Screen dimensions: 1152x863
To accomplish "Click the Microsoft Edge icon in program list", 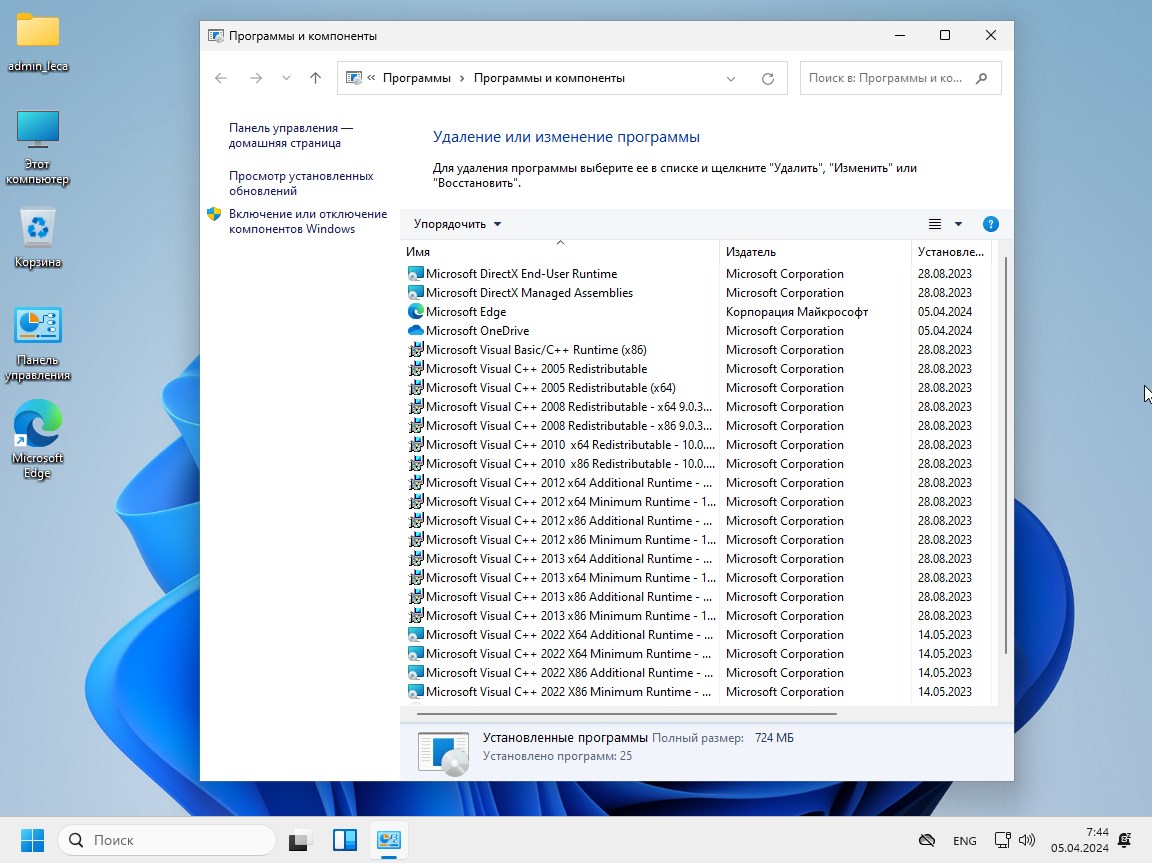I will 416,312.
